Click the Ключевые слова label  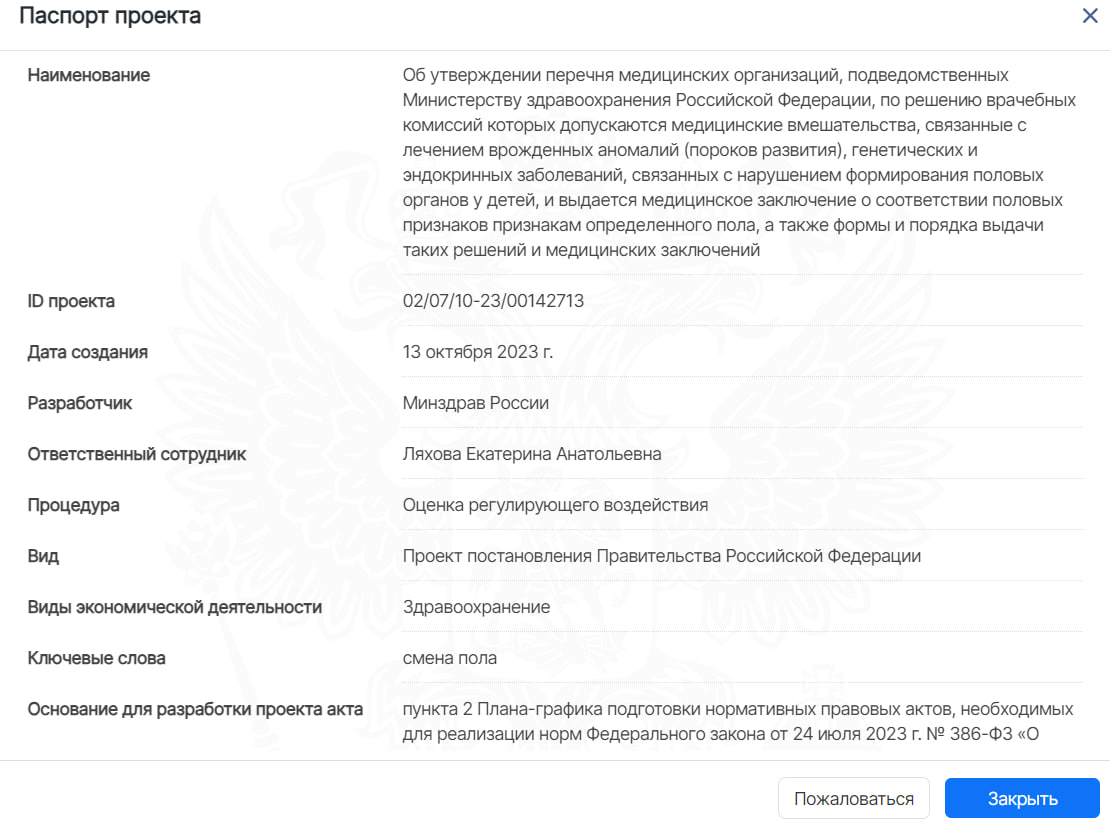click(x=96, y=657)
